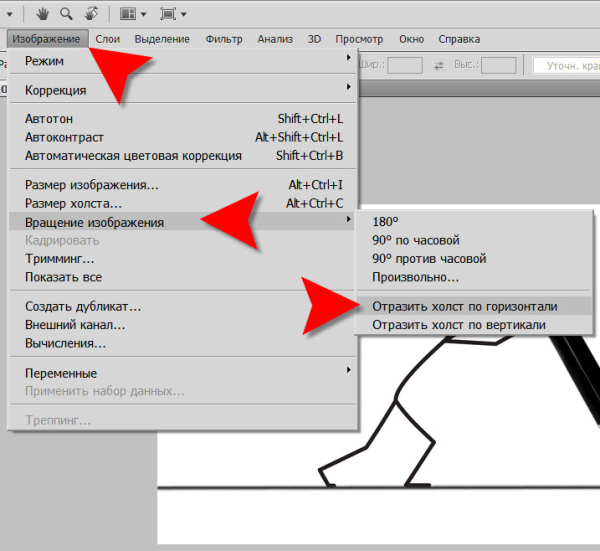The image size is (600, 551).
Task: Select the Zoom magnifier tool icon
Action: tap(66, 14)
